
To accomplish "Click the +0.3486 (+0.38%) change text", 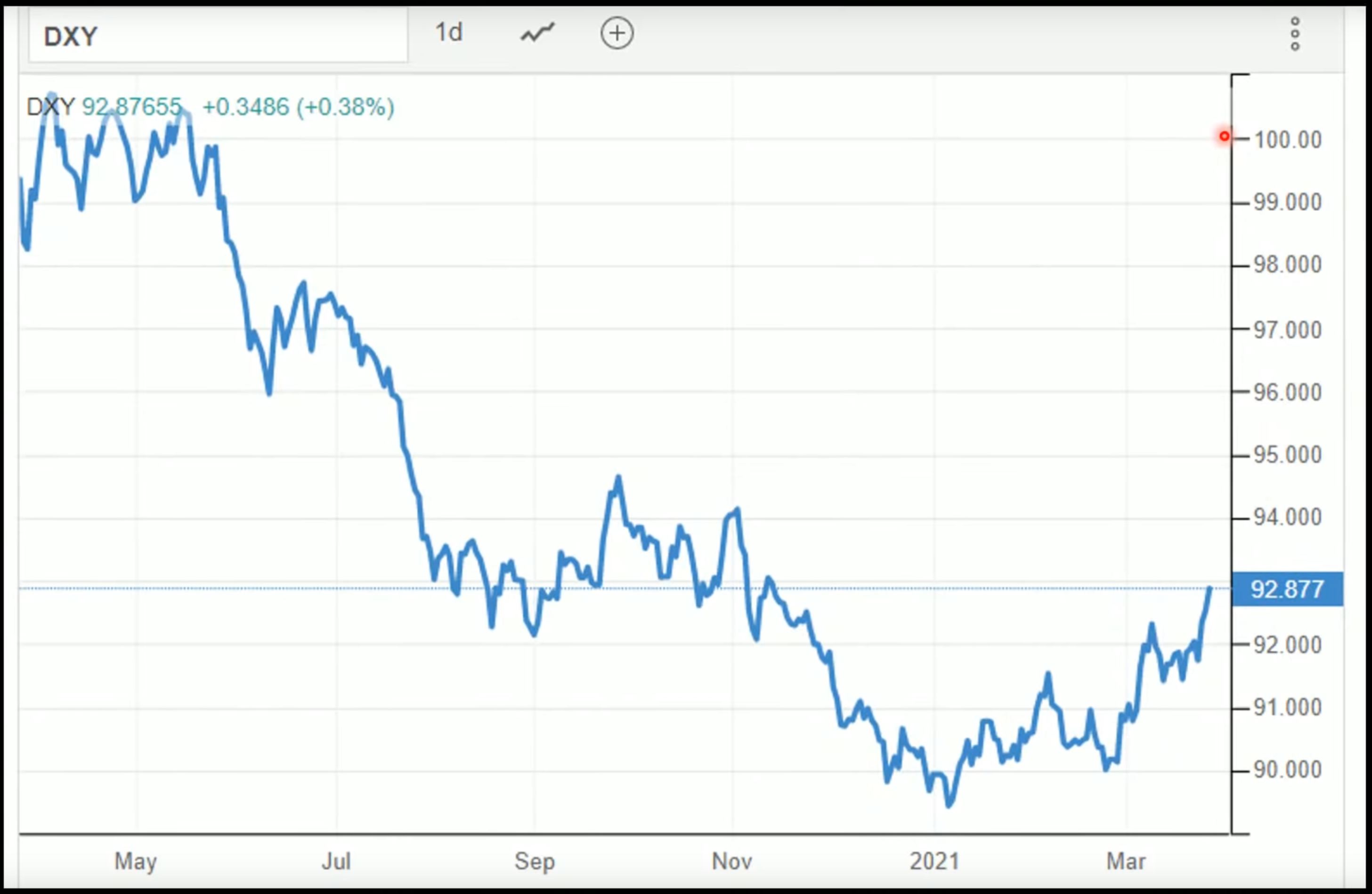I will click(x=298, y=107).
